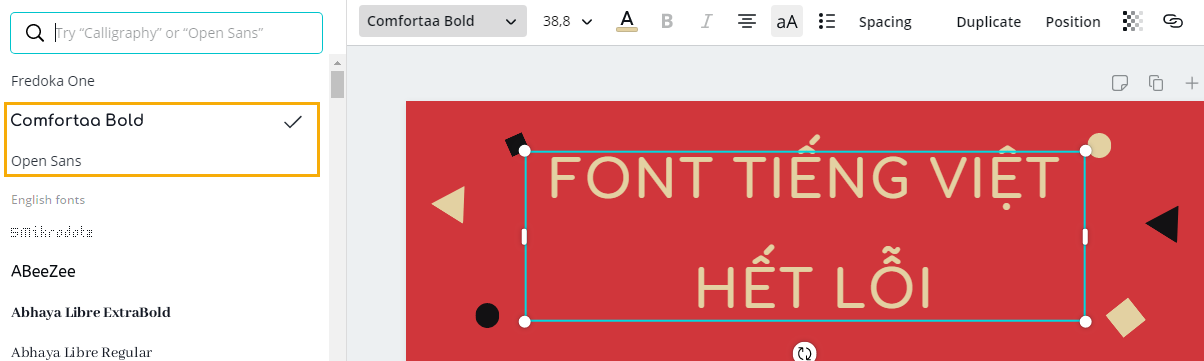Viewport: 1204px width, 361px height.
Task: Select the beige diamond shape on canvas
Action: [x=1126, y=317]
